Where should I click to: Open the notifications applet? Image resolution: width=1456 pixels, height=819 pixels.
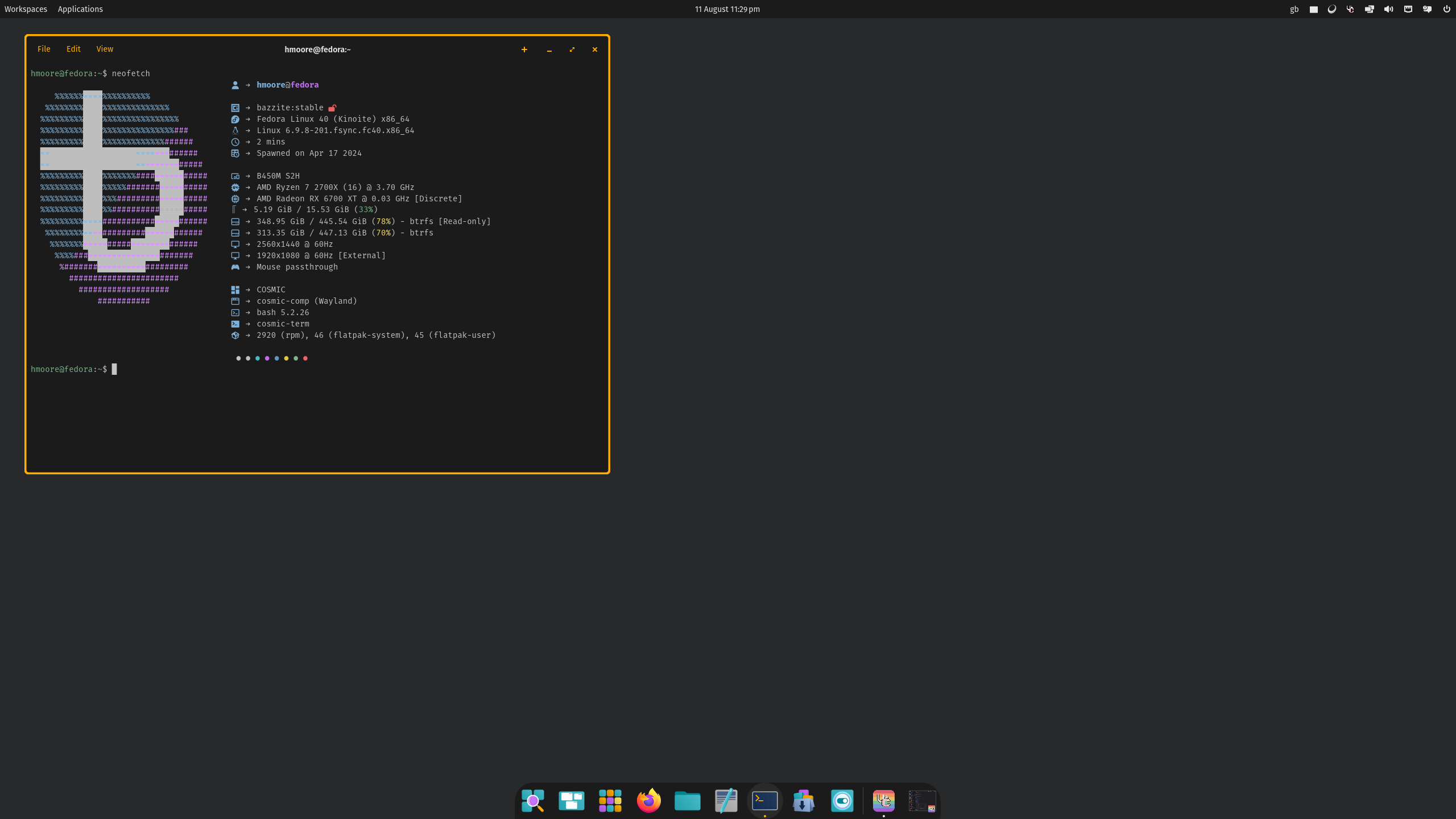pos(1427,9)
